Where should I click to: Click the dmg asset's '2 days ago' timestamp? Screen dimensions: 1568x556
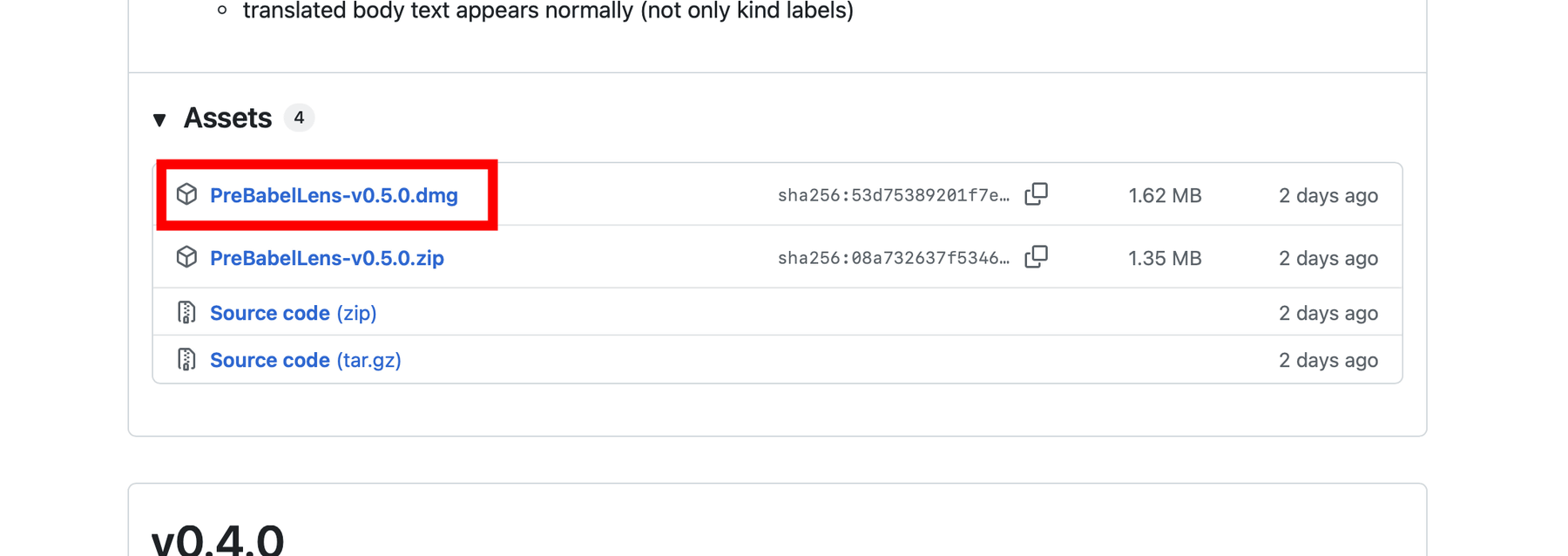1328,195
